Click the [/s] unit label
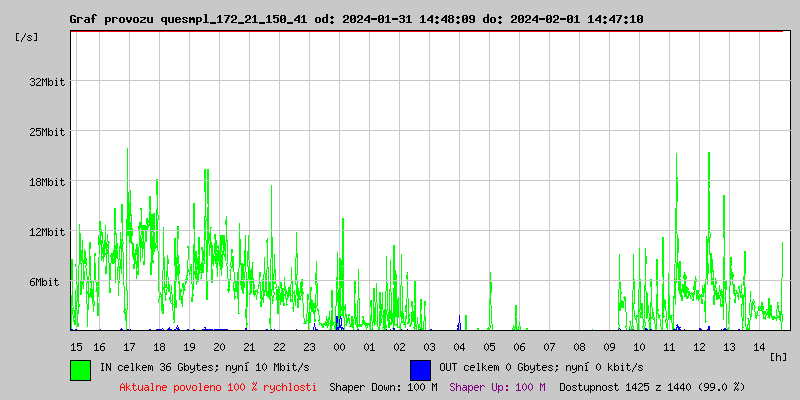Screen dimensions: 800x400 [28, 37]
